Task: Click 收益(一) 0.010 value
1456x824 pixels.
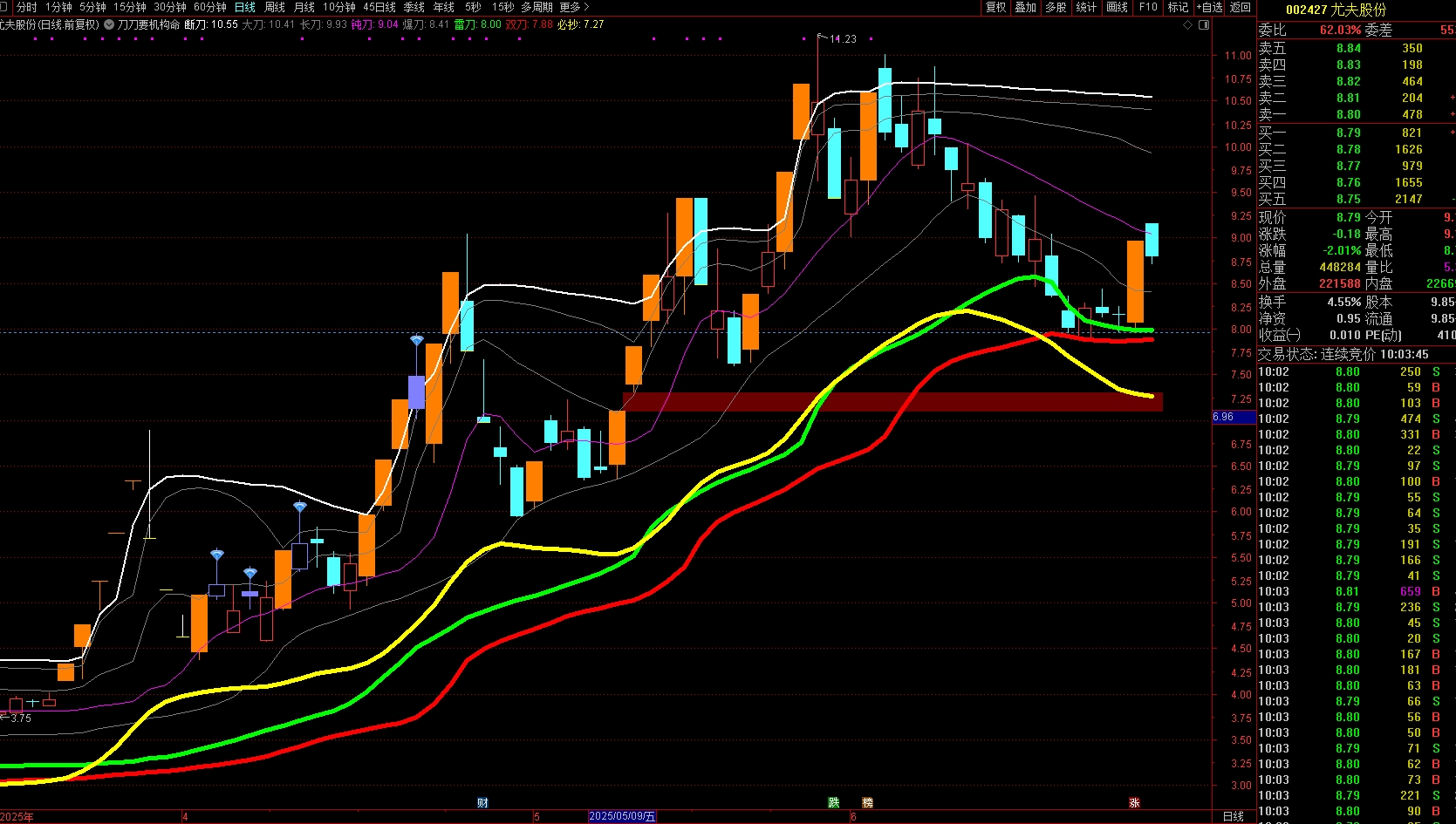Action: [1345, 335]
